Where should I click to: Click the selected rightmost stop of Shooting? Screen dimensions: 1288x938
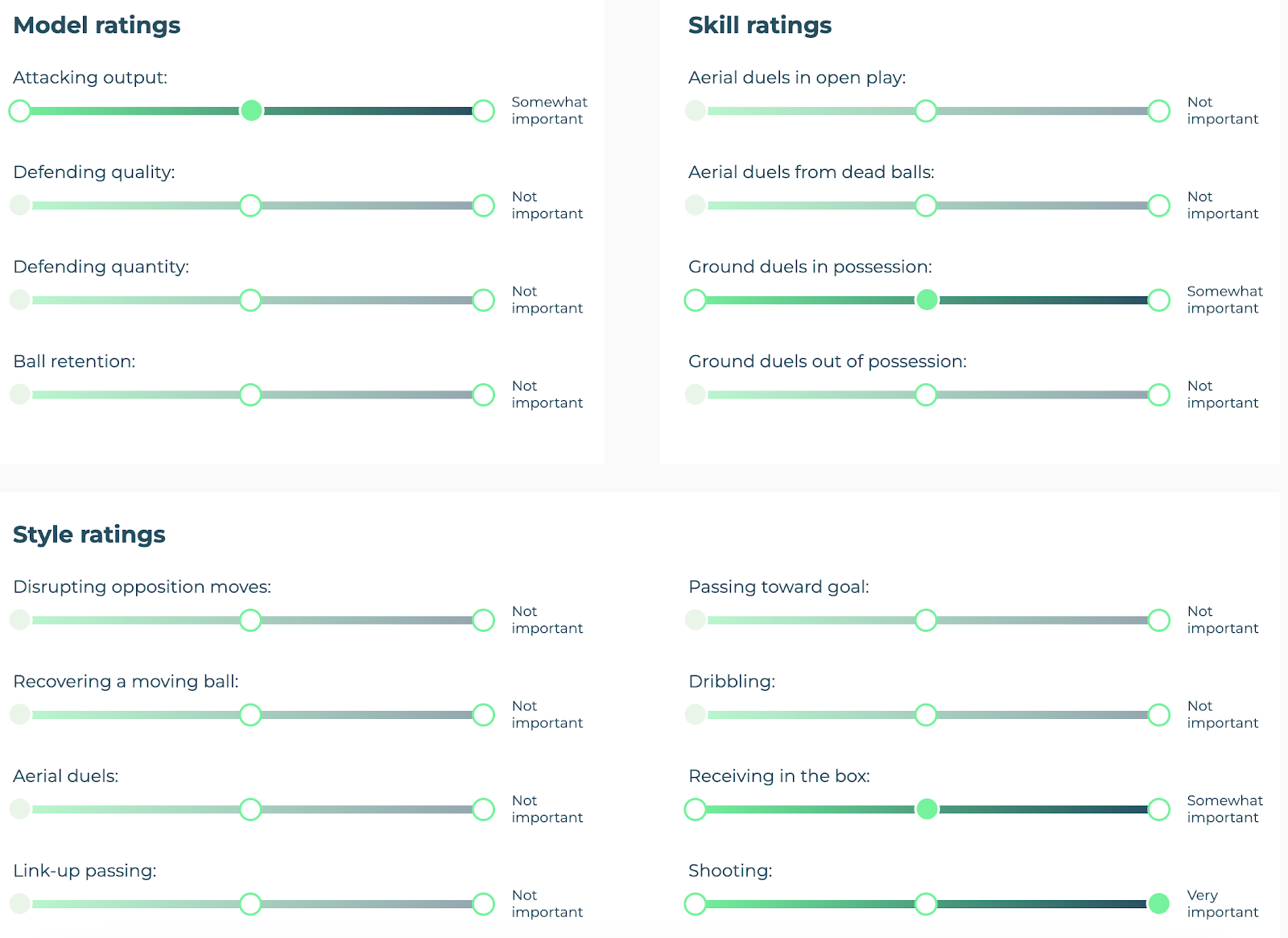coord(1158,904)
